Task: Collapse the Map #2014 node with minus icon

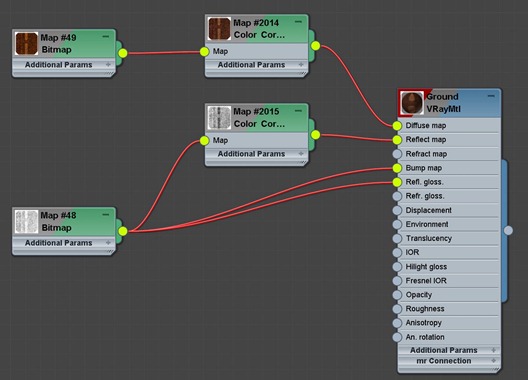Action: pyautogui.click(x=298, y=22)
